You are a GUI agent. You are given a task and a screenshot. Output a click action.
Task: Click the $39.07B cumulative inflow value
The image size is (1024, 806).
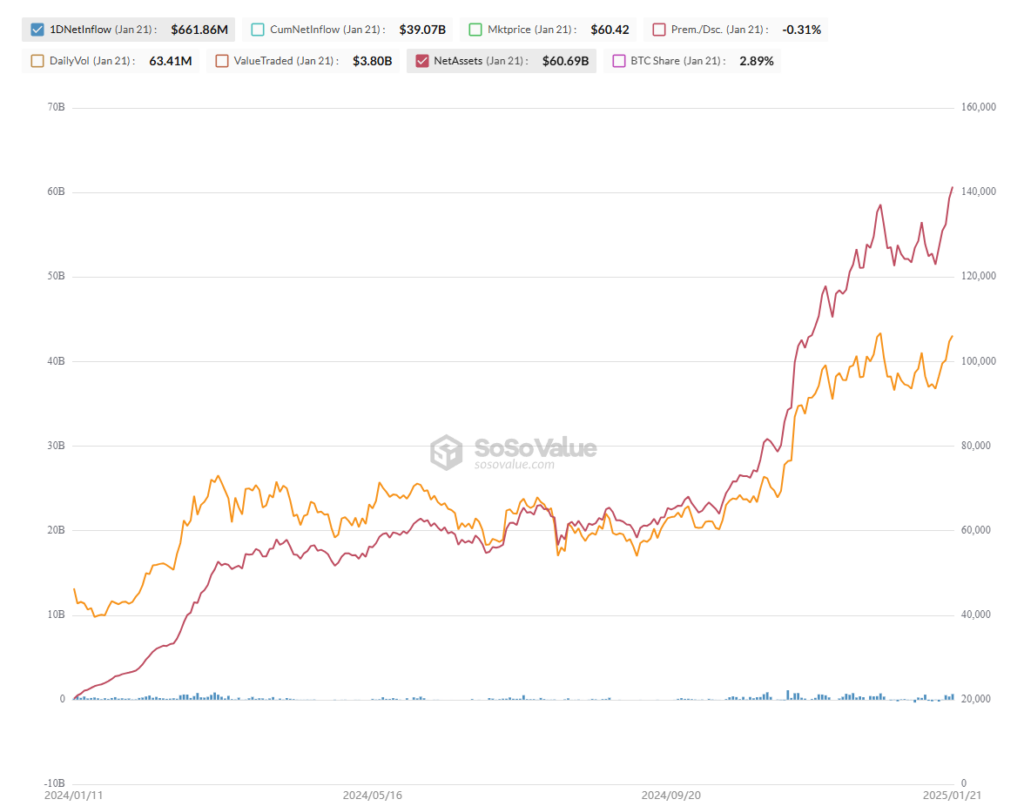tap(423, 29)
